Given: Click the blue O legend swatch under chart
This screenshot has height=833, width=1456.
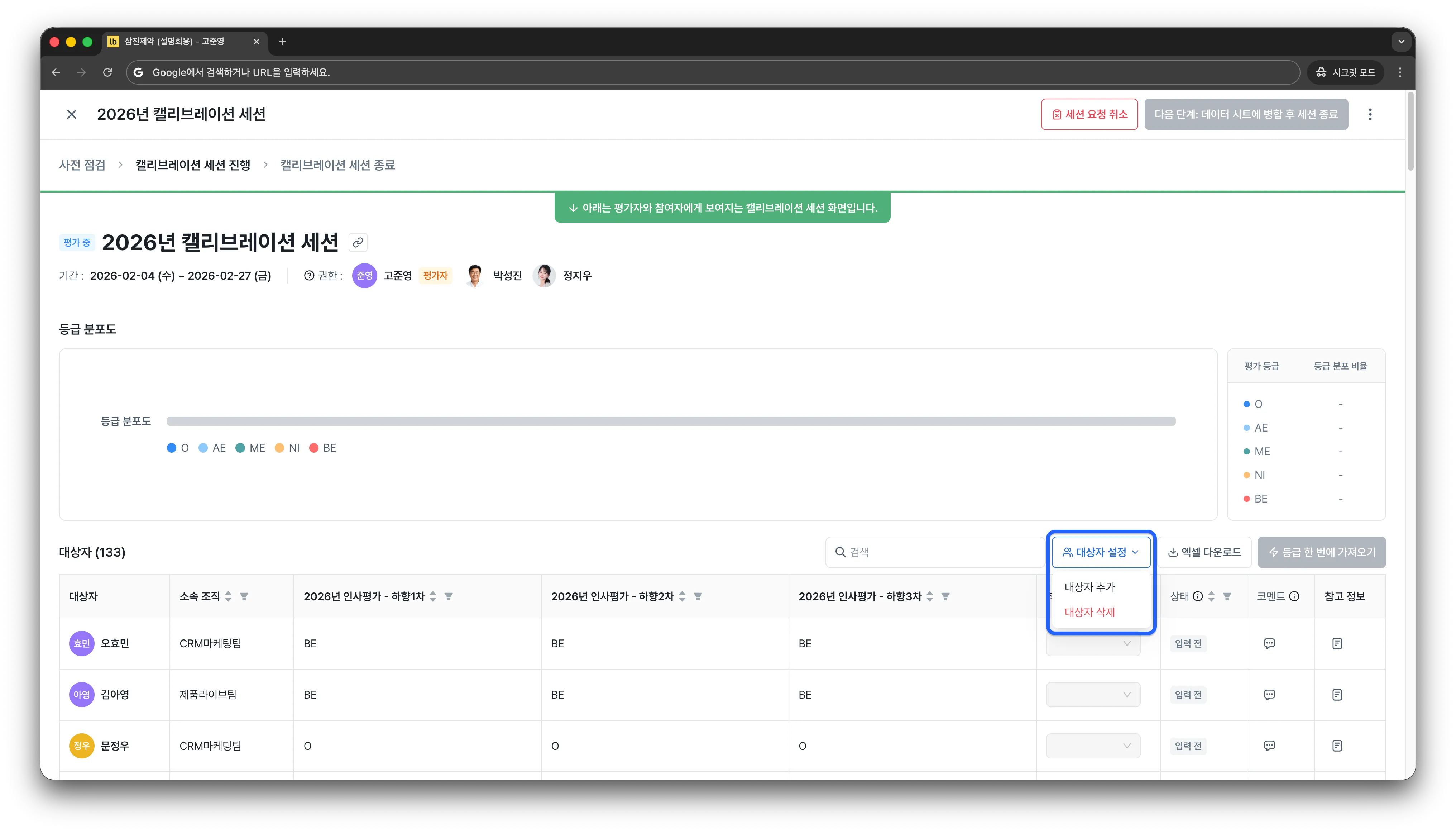Looking at the screenshot, I should click(172, 448).
